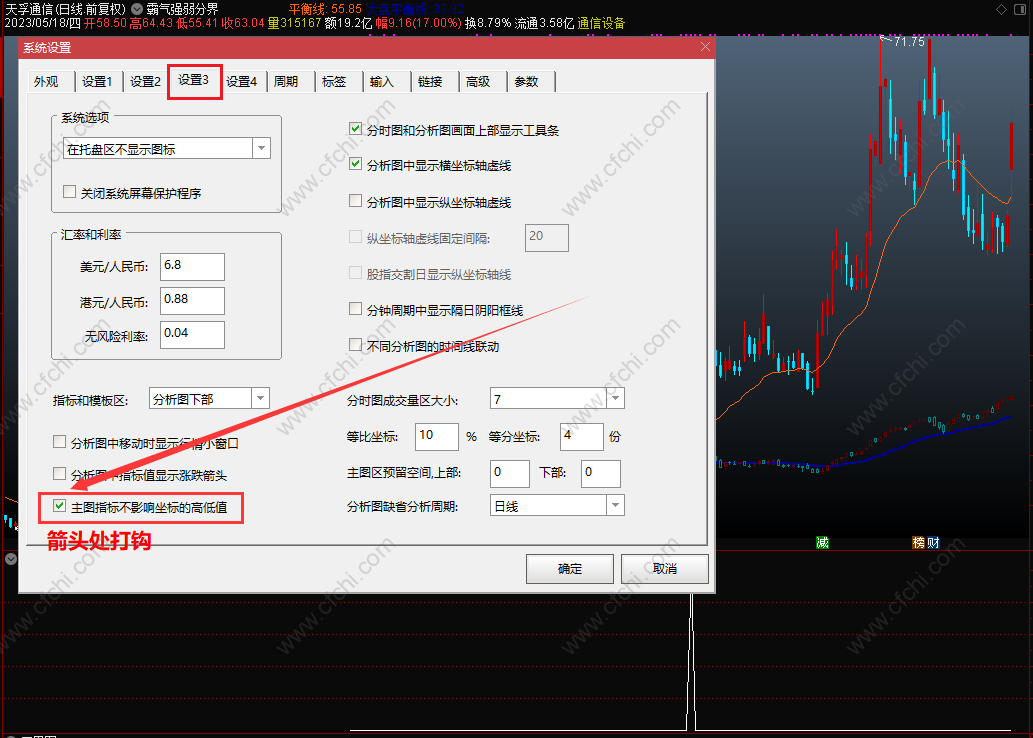This screenshot has height=738, width=1033.
Task: Uncheck 分析图中显示横坐标轴虚线
Action: pos(355,163)
